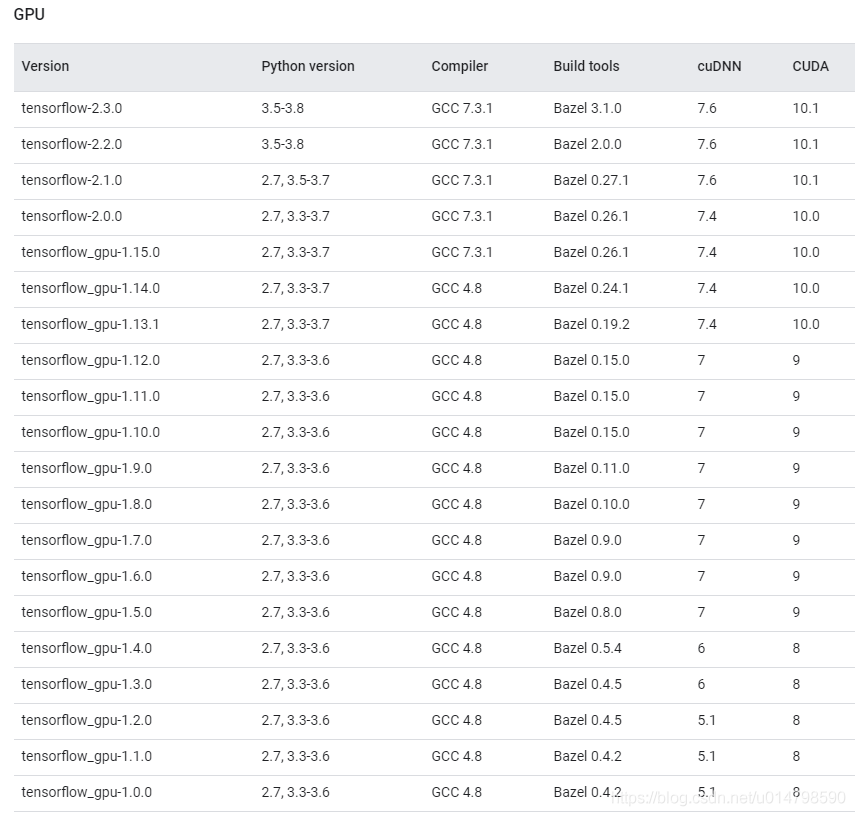
Task: Click cuDNN 5.1 in tensorflow_gpu-1.2.0 row
Action: 706,720
